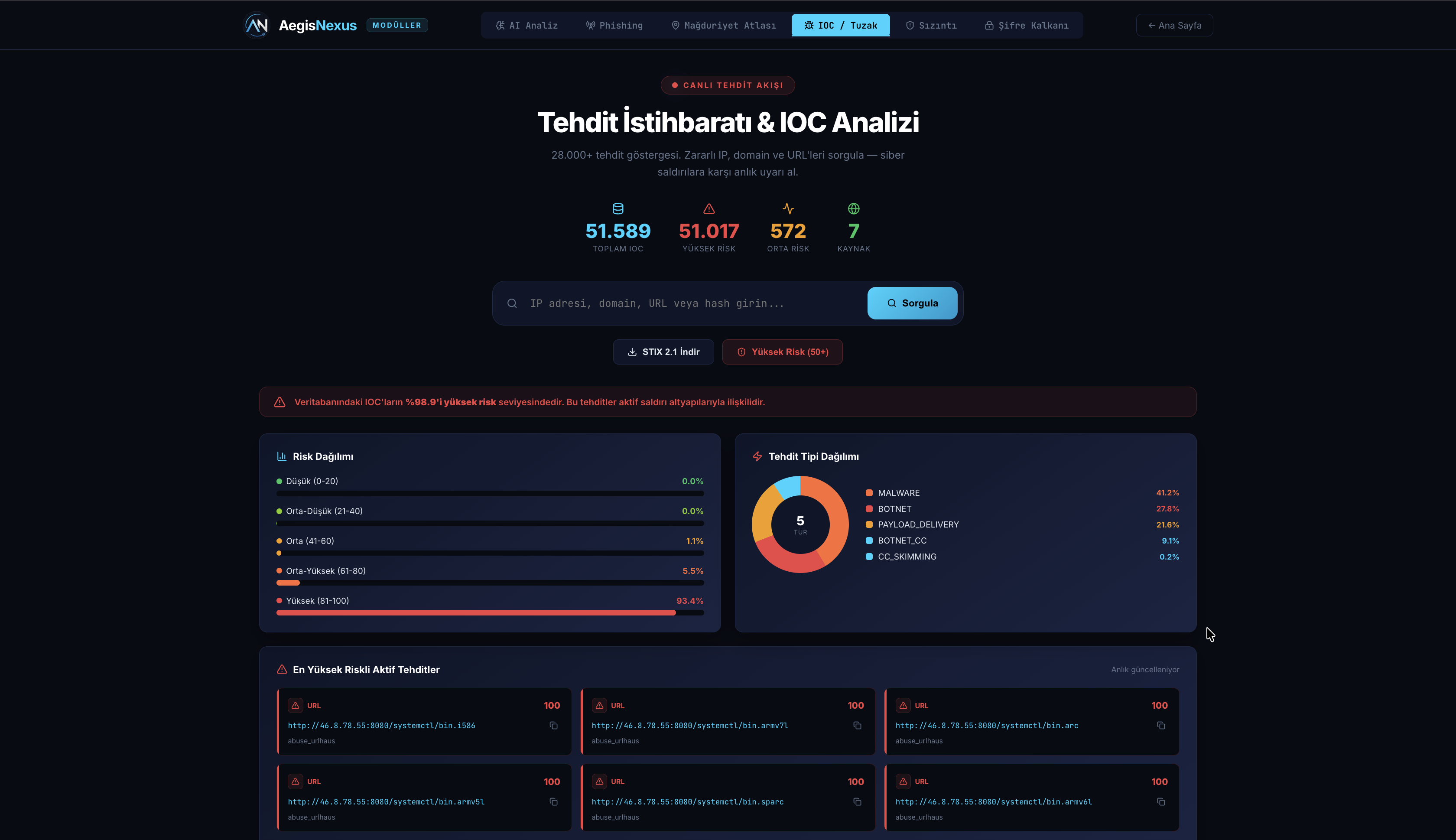Switch to the Phishing tab
Screen dimensions: 1456x840
pos(614,26)
